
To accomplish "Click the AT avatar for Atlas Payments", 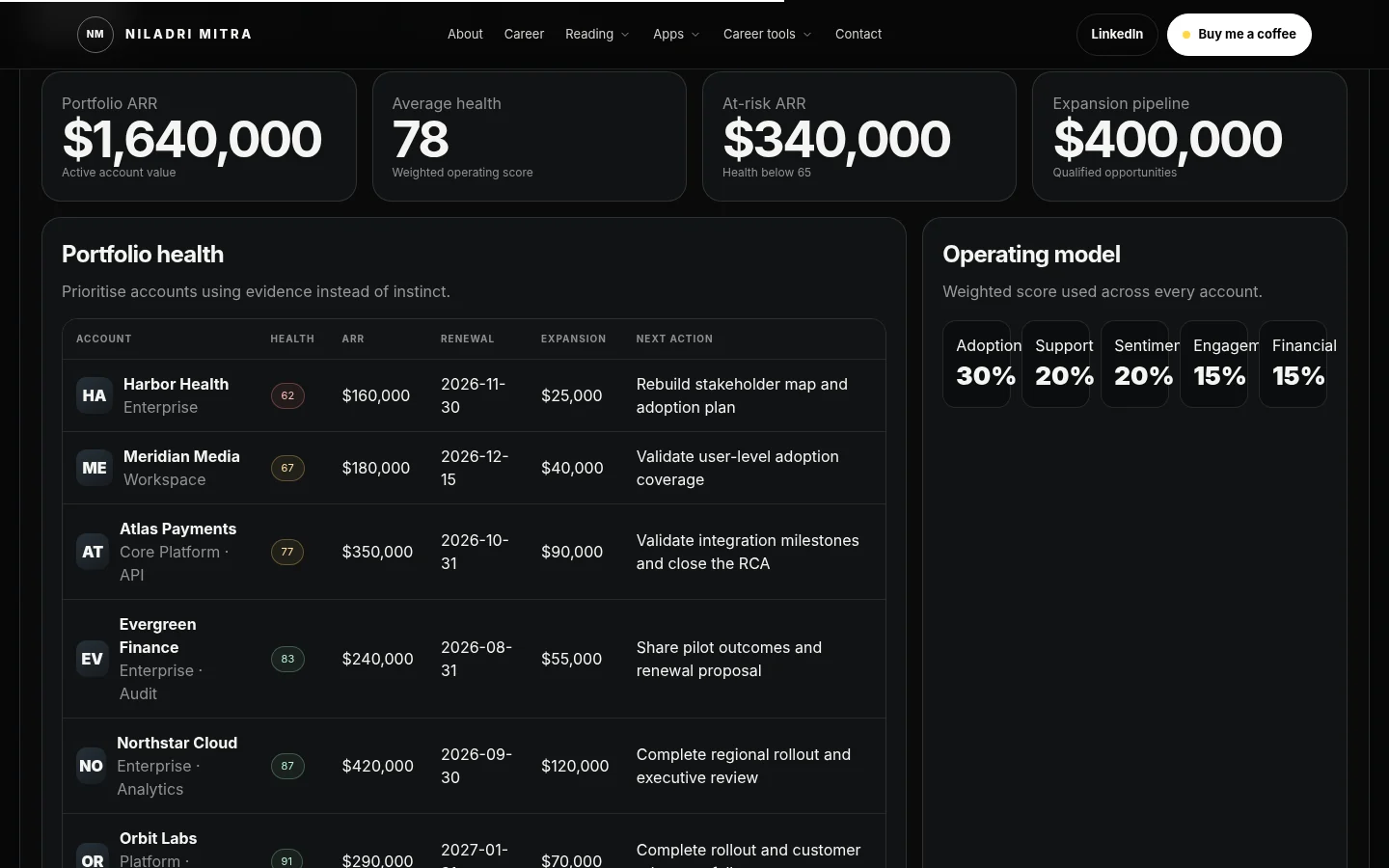I will point(93,552).
